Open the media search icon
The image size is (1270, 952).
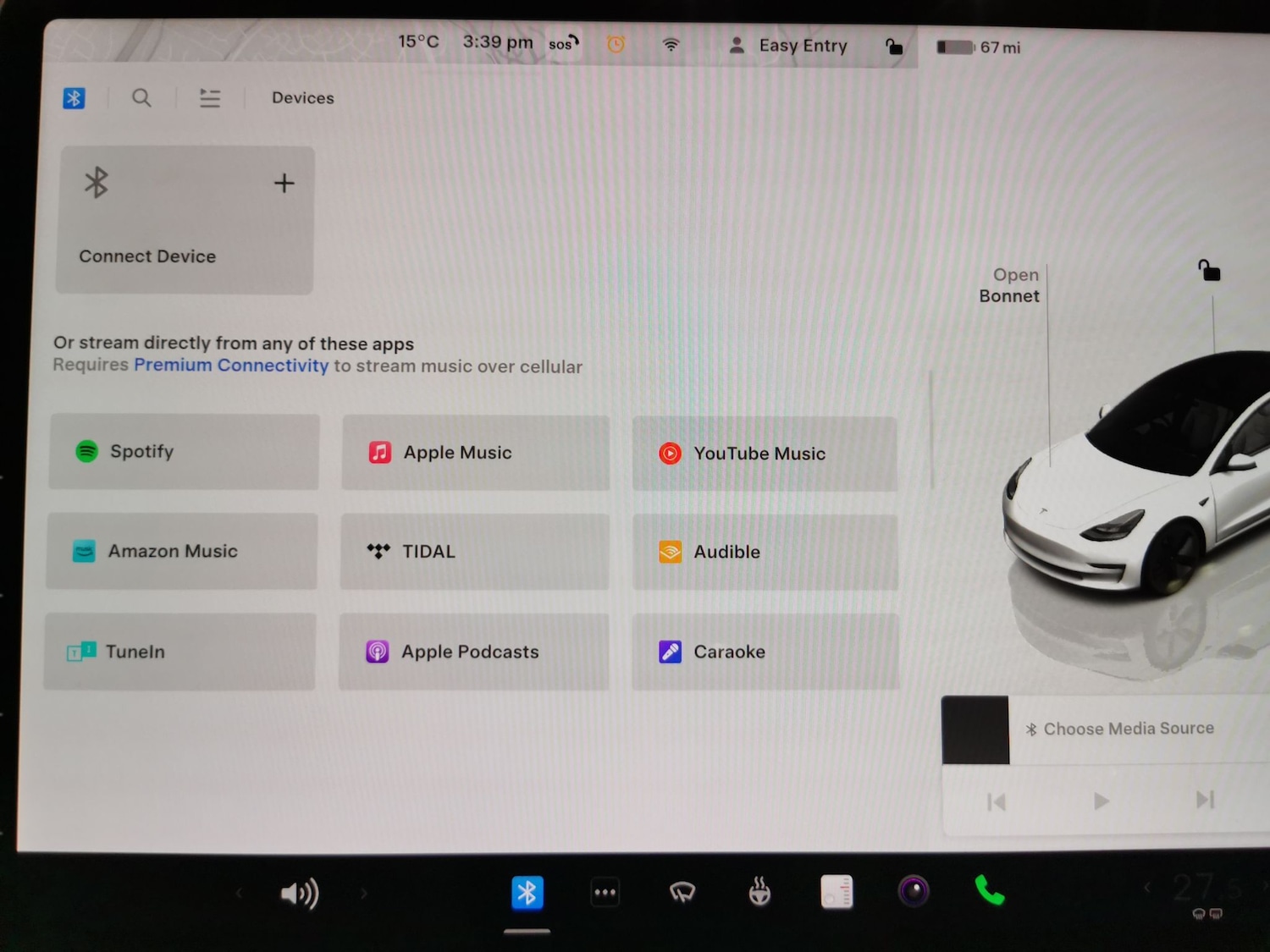tap(141, 97)
